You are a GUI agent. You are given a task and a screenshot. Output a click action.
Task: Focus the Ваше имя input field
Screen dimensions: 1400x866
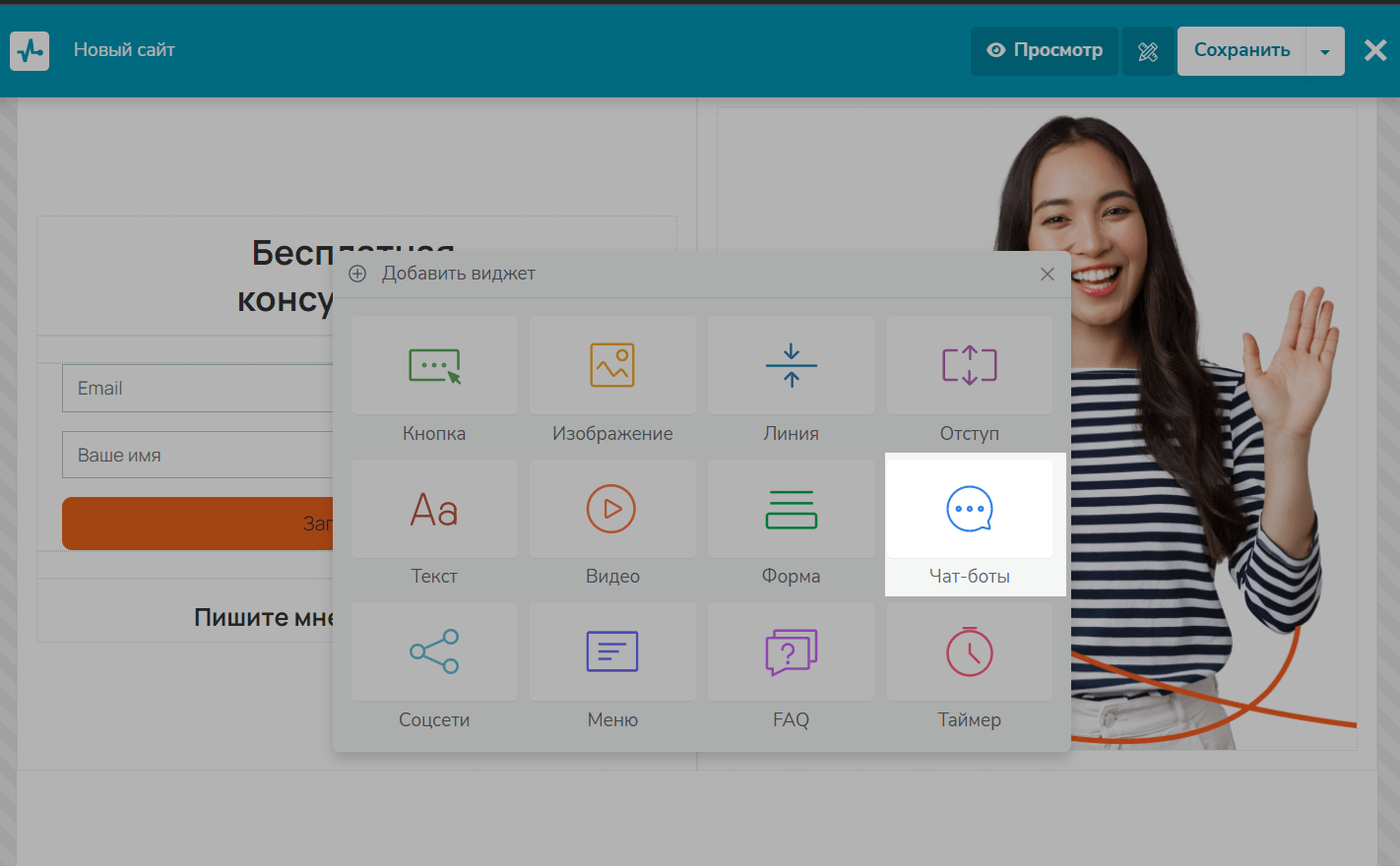click(197, 456)
